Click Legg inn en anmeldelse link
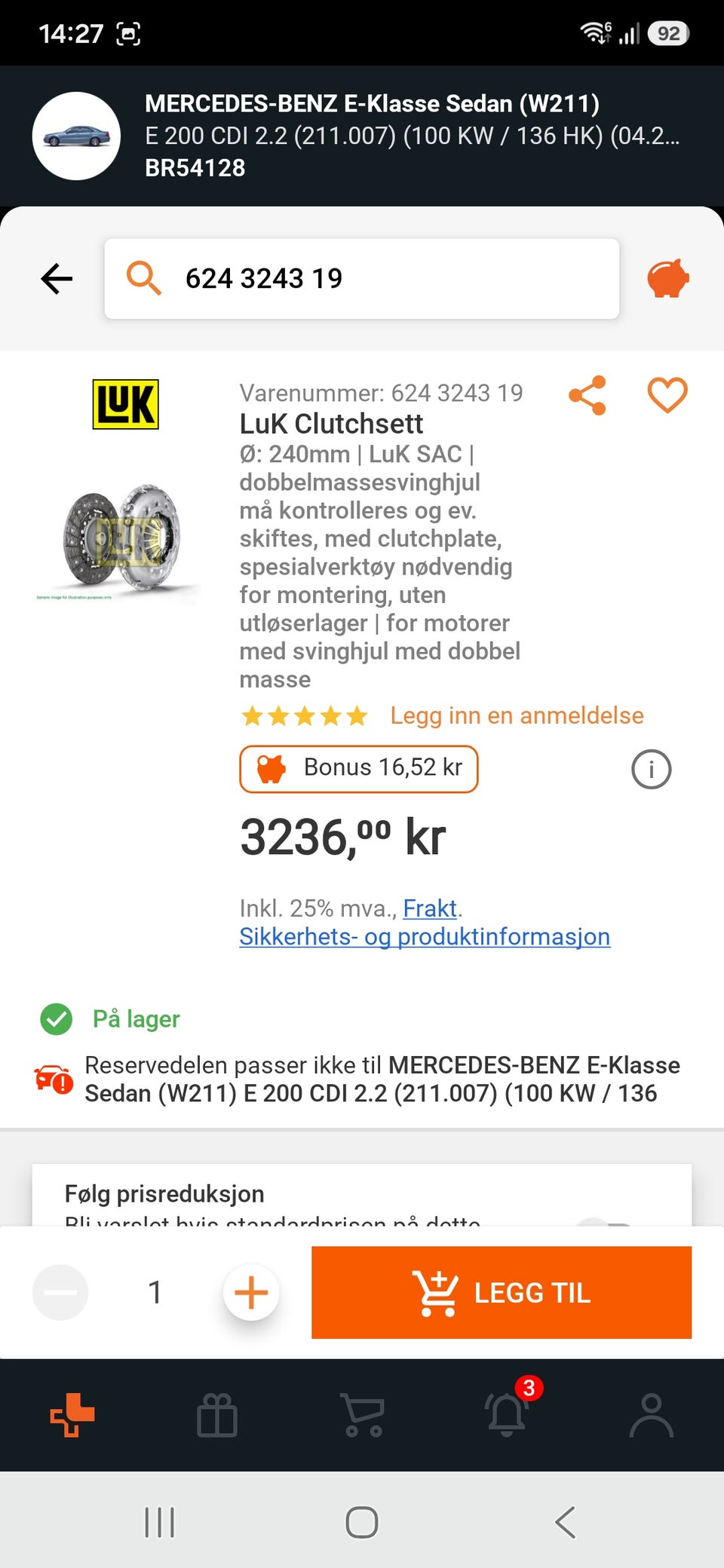 coord(517,715)
